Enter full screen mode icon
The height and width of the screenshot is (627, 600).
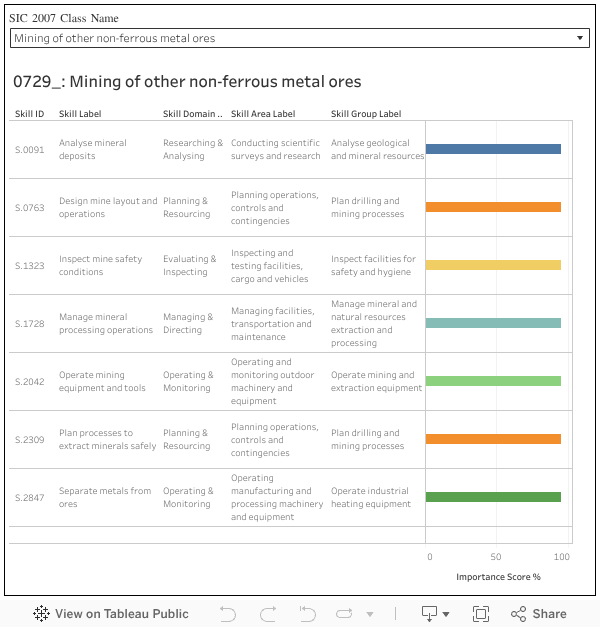point(480,614)
